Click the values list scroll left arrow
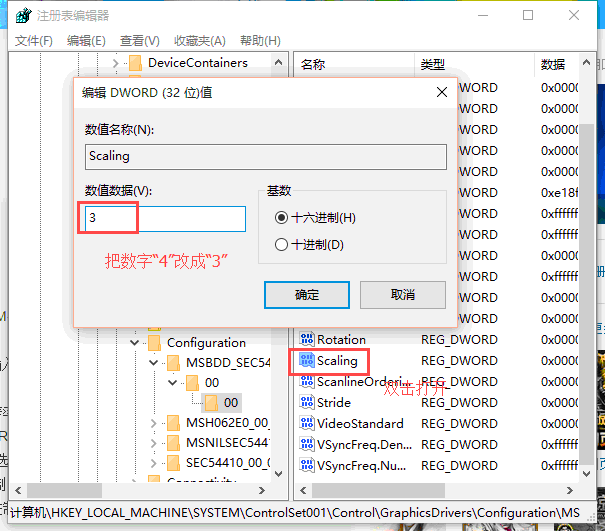 (x=303, y=490)
